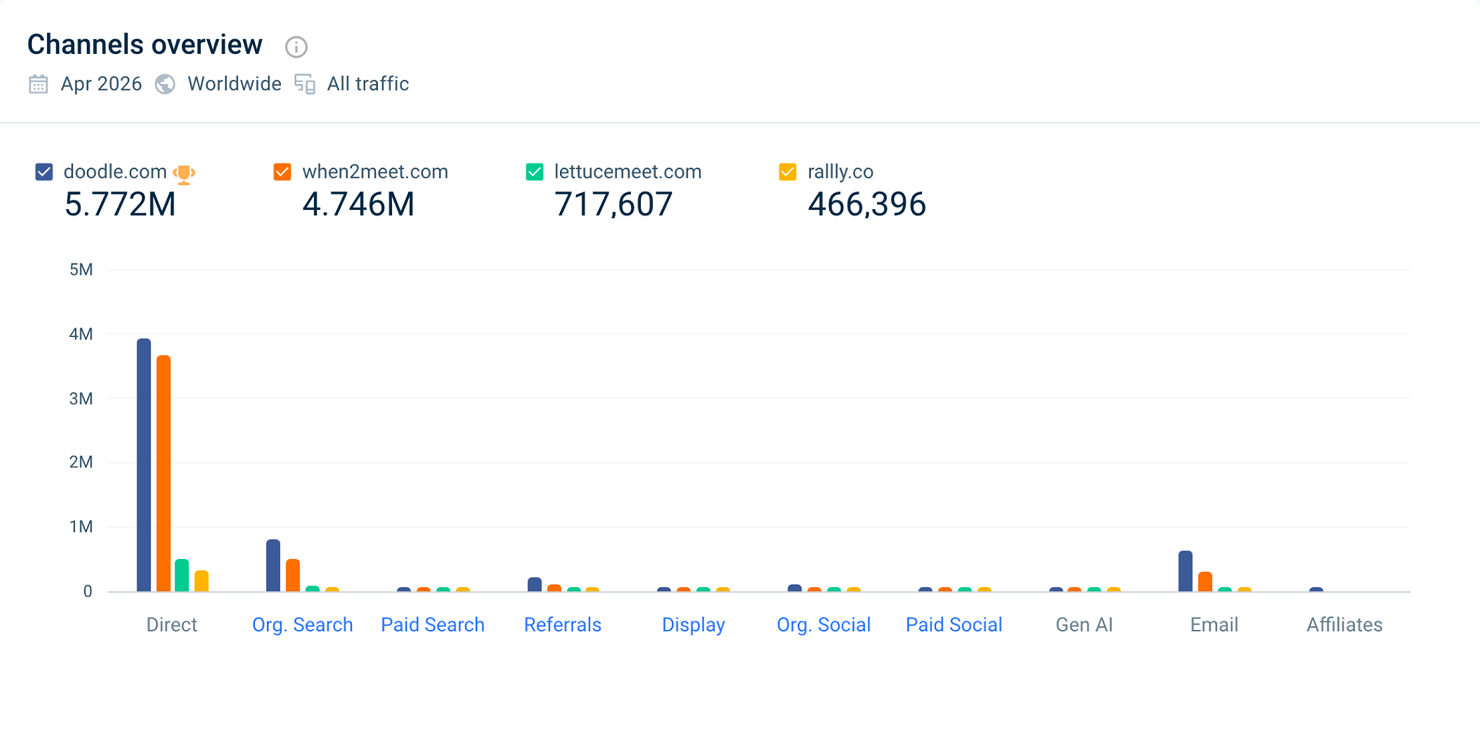Open the Paid Social channel link
This screenshot has height=742, width=1480.
pyautogui.click(x=954, y=625)
